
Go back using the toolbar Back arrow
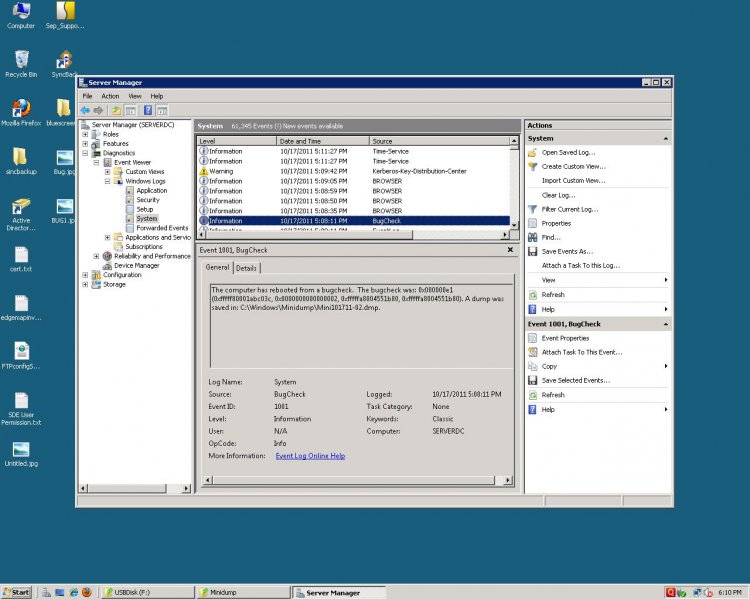pyautogui.click(x=85, y=111)
